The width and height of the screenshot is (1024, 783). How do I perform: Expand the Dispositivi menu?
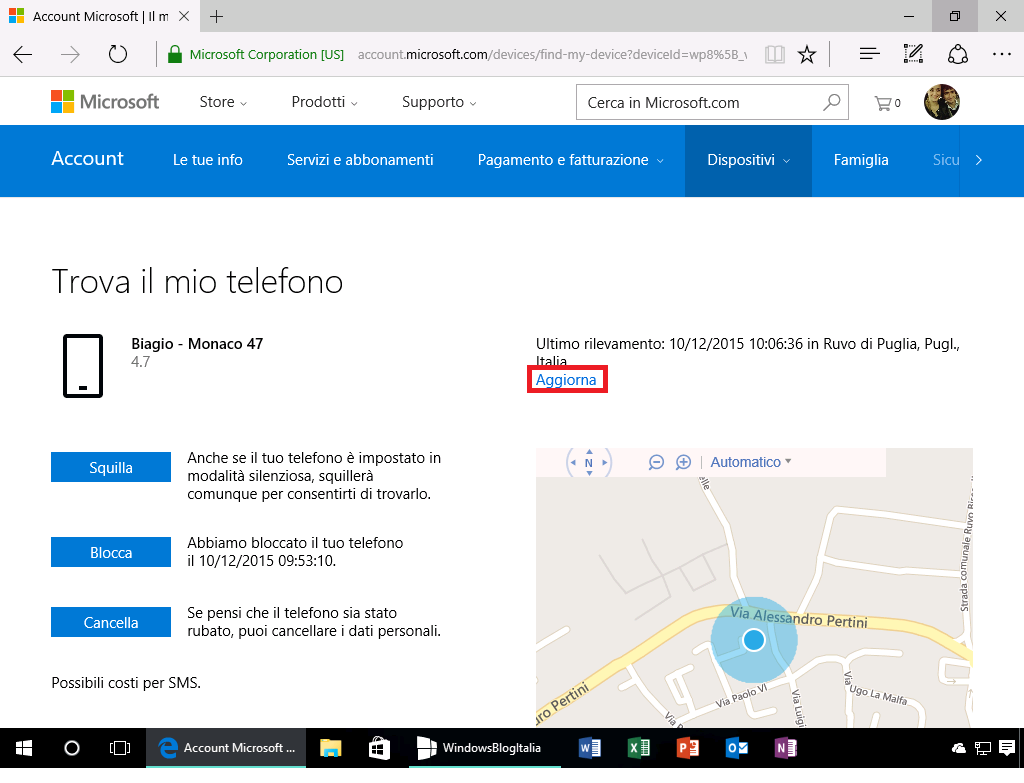748,160
